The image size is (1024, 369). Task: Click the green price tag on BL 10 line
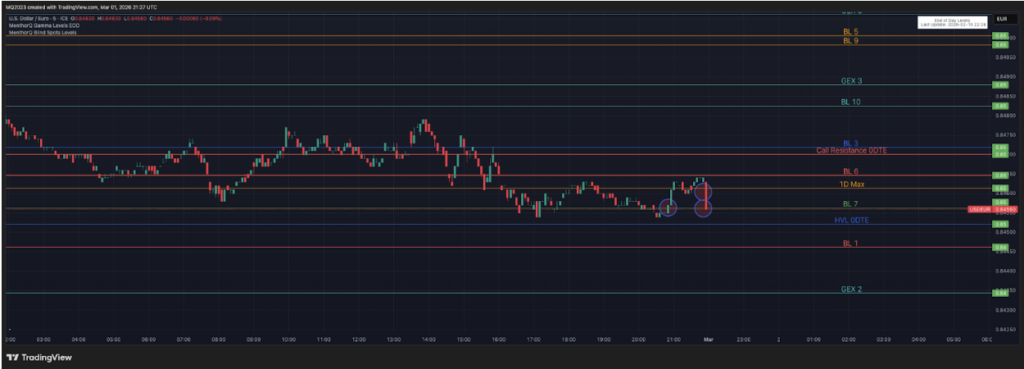[x=1000, y=106]
